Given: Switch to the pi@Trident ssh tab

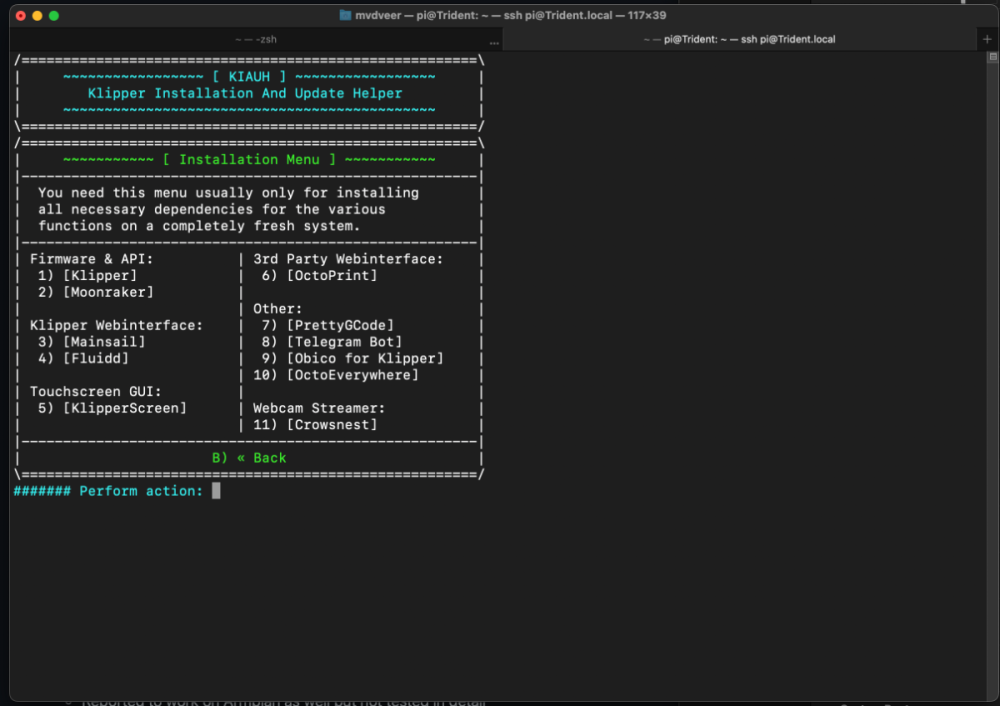Looking at the screenshot, I should pos(739,39).
